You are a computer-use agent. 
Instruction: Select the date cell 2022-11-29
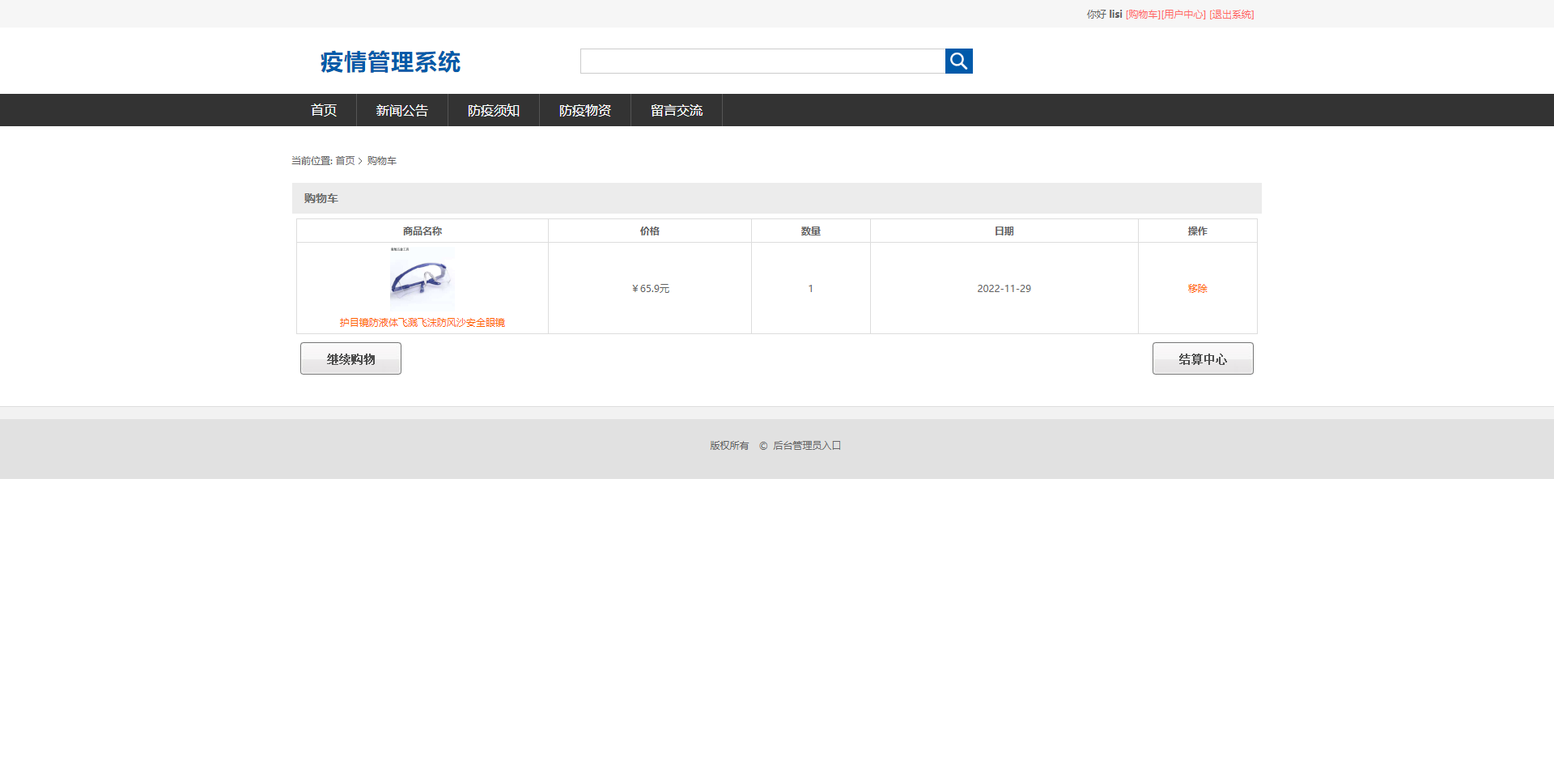pyautogui.click(x=1004, y=289)
